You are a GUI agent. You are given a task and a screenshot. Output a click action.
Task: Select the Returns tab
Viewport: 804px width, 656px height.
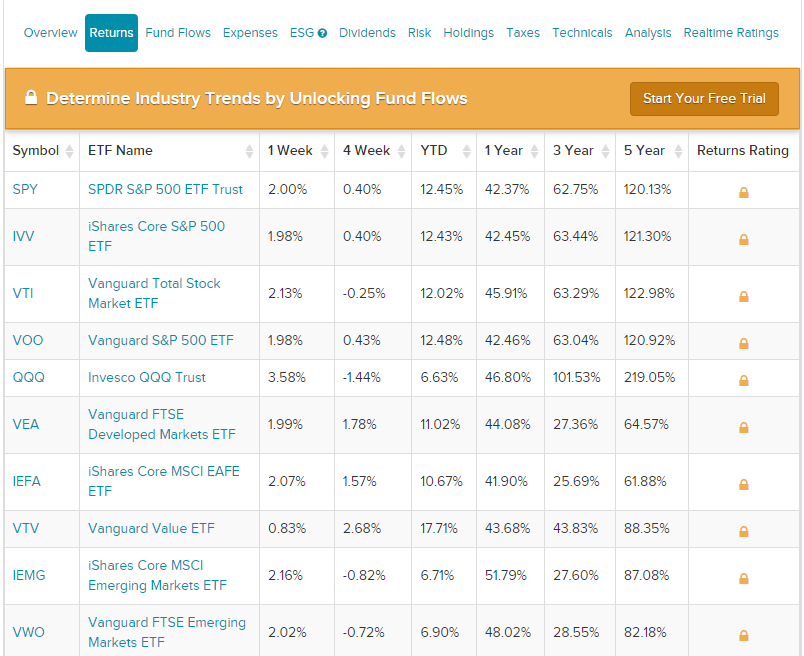(111, 33)
